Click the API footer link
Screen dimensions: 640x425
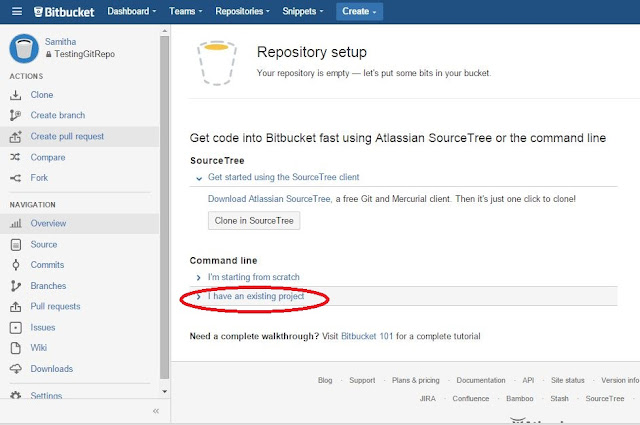tap(528, 380)
